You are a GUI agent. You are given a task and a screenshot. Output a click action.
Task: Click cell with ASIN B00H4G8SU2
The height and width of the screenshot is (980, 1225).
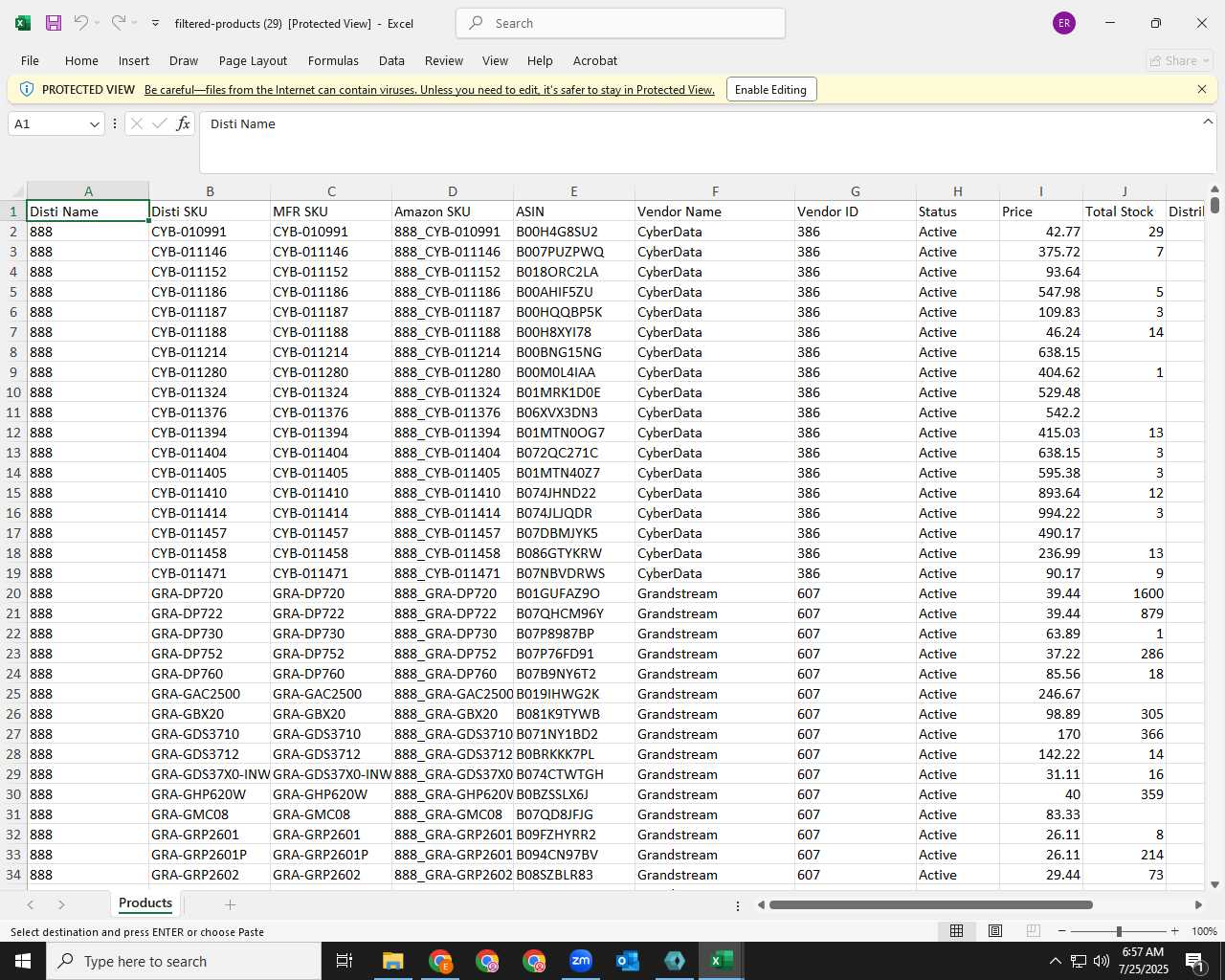click(x=574, y=232)
